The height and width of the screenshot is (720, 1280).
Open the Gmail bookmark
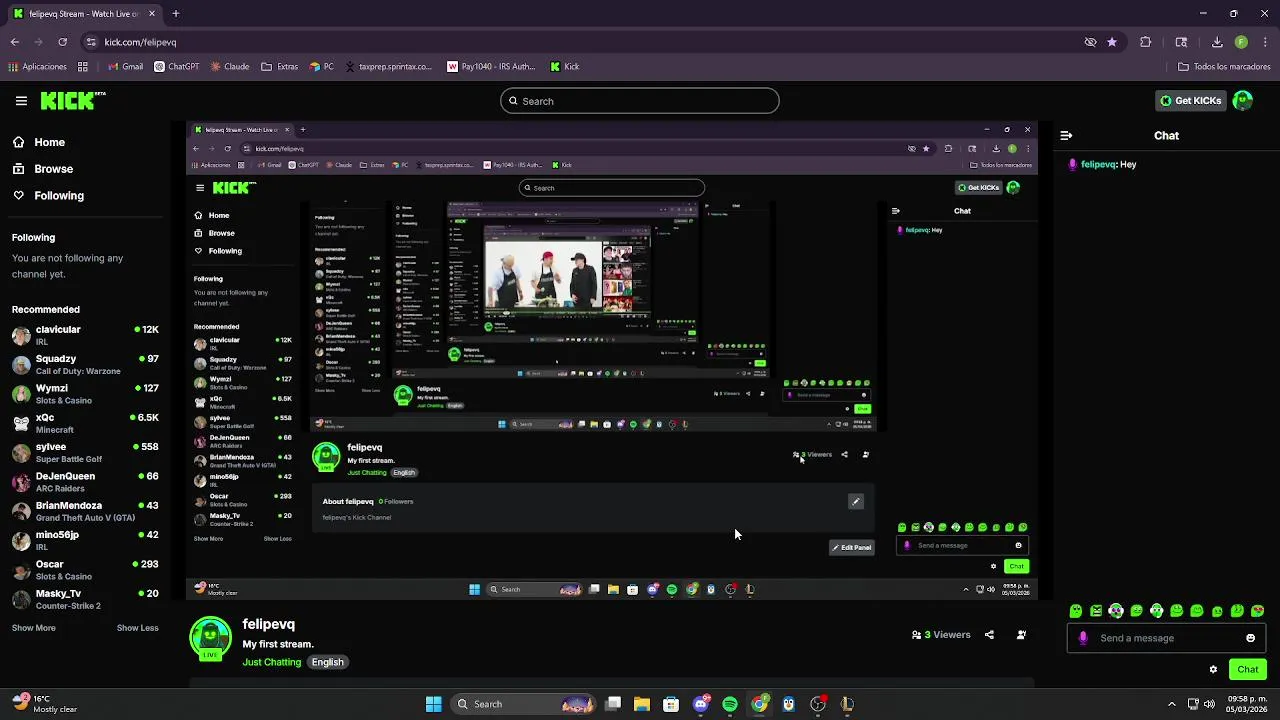click(x=125, y=67)
